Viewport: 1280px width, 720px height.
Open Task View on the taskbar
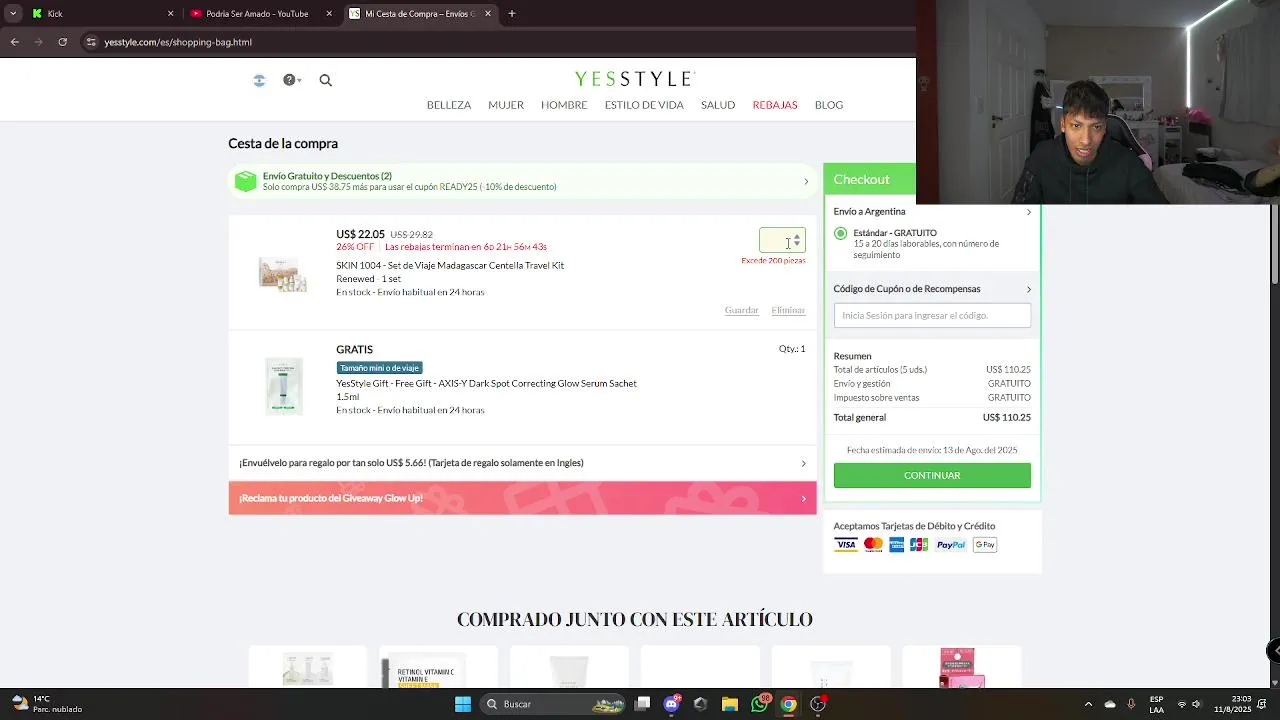click(x=643, y=704)
